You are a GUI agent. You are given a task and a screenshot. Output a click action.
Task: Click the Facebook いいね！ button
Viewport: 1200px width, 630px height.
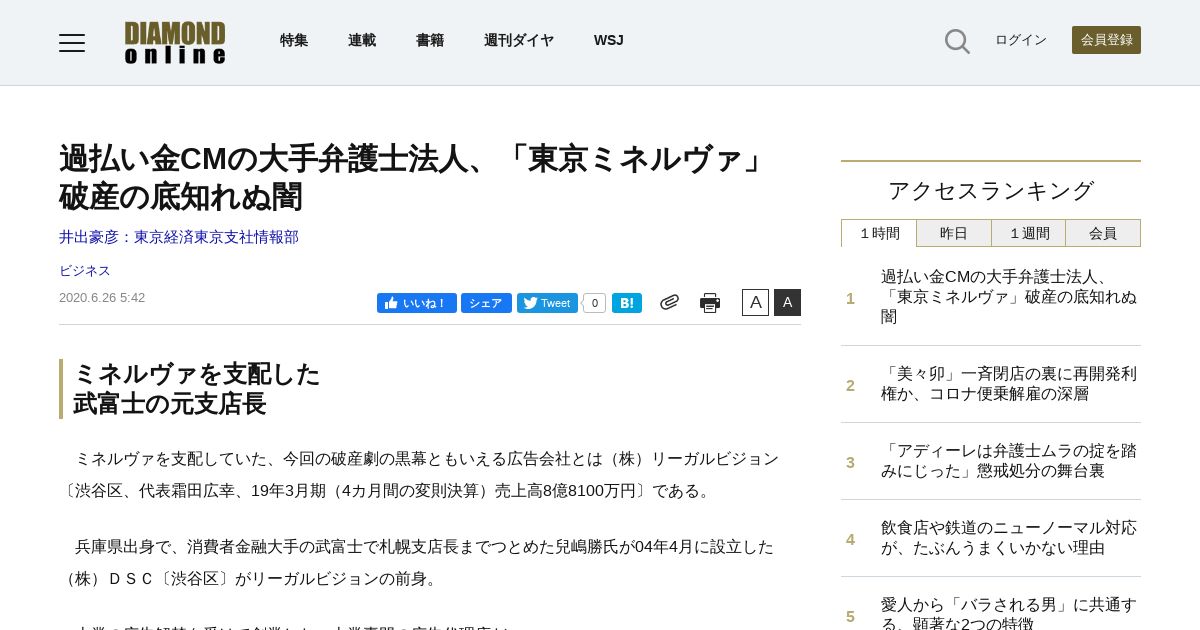[x=417, y=303]
